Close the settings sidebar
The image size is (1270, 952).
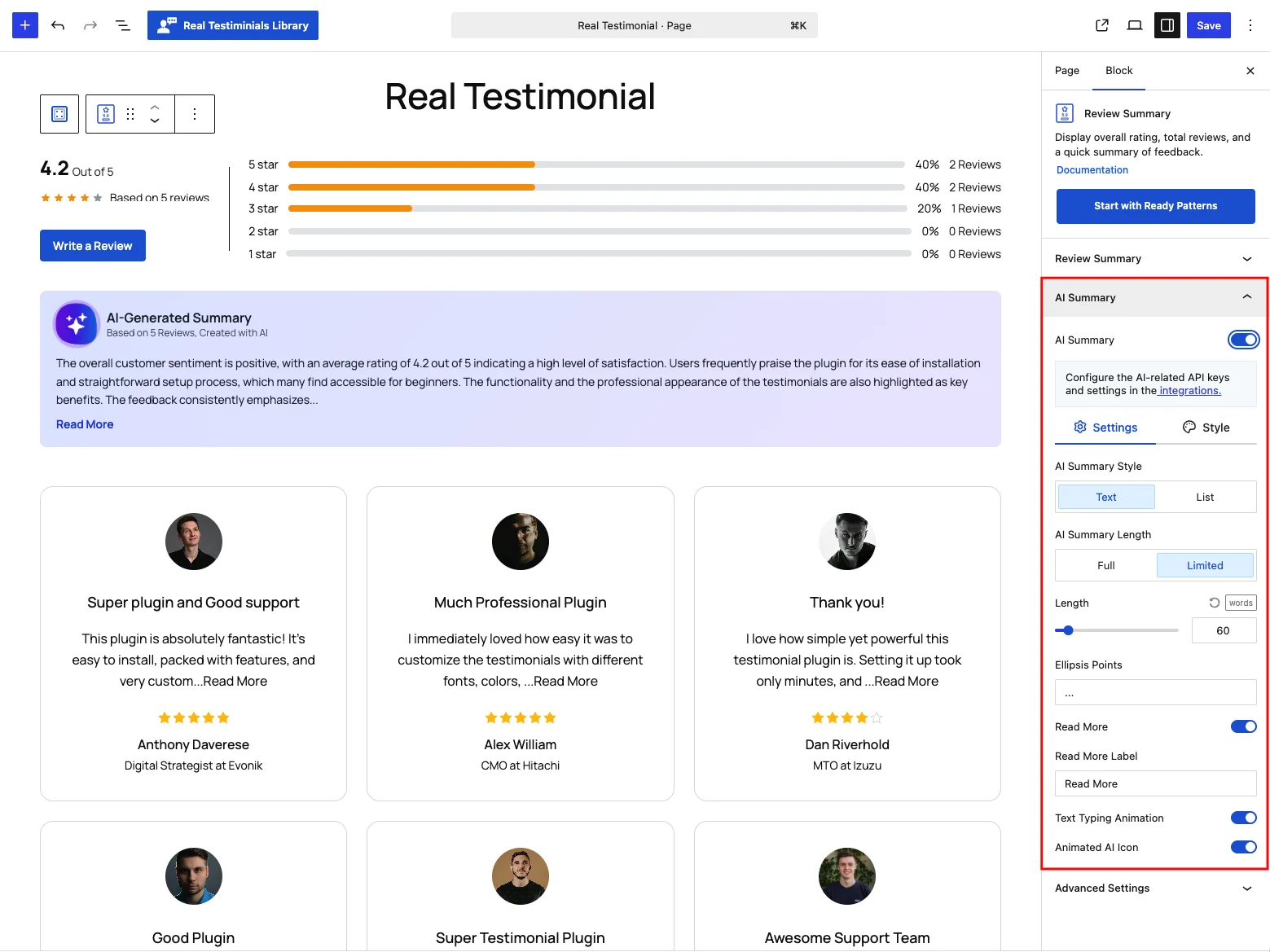[x=1250, y=71]
